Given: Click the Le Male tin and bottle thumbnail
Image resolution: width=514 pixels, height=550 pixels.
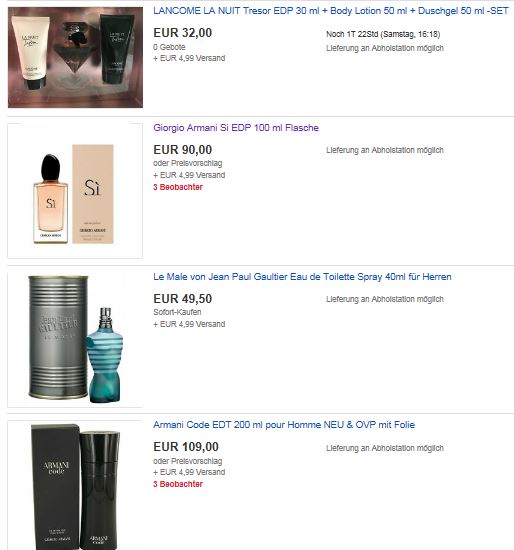Looking at the screenshot, I should click(x=75, y=340).
